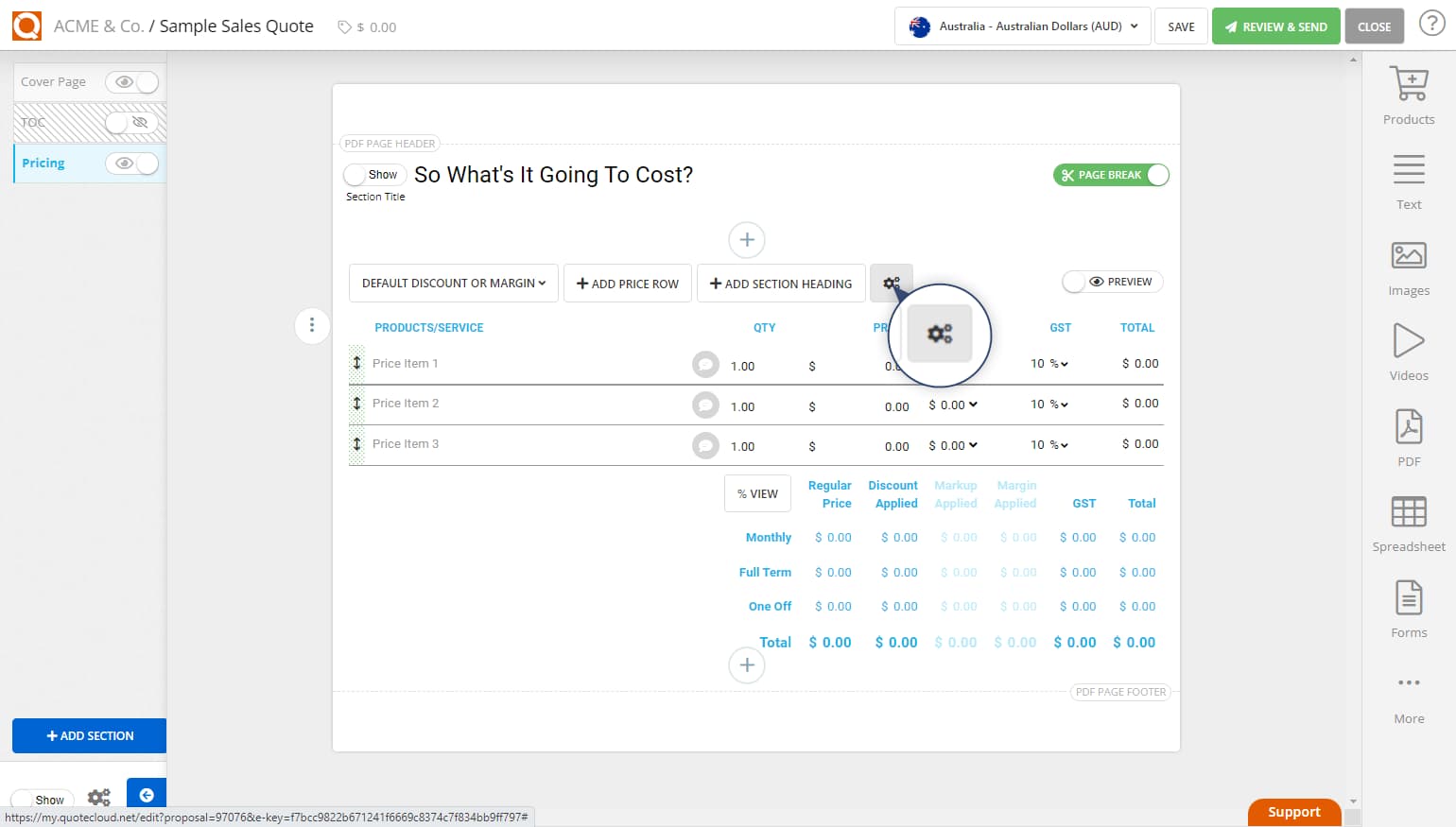Screen dimensions: 1456x827
Task: Add a Forms element from the sidebar
Action: click(x=1408, y=608)
